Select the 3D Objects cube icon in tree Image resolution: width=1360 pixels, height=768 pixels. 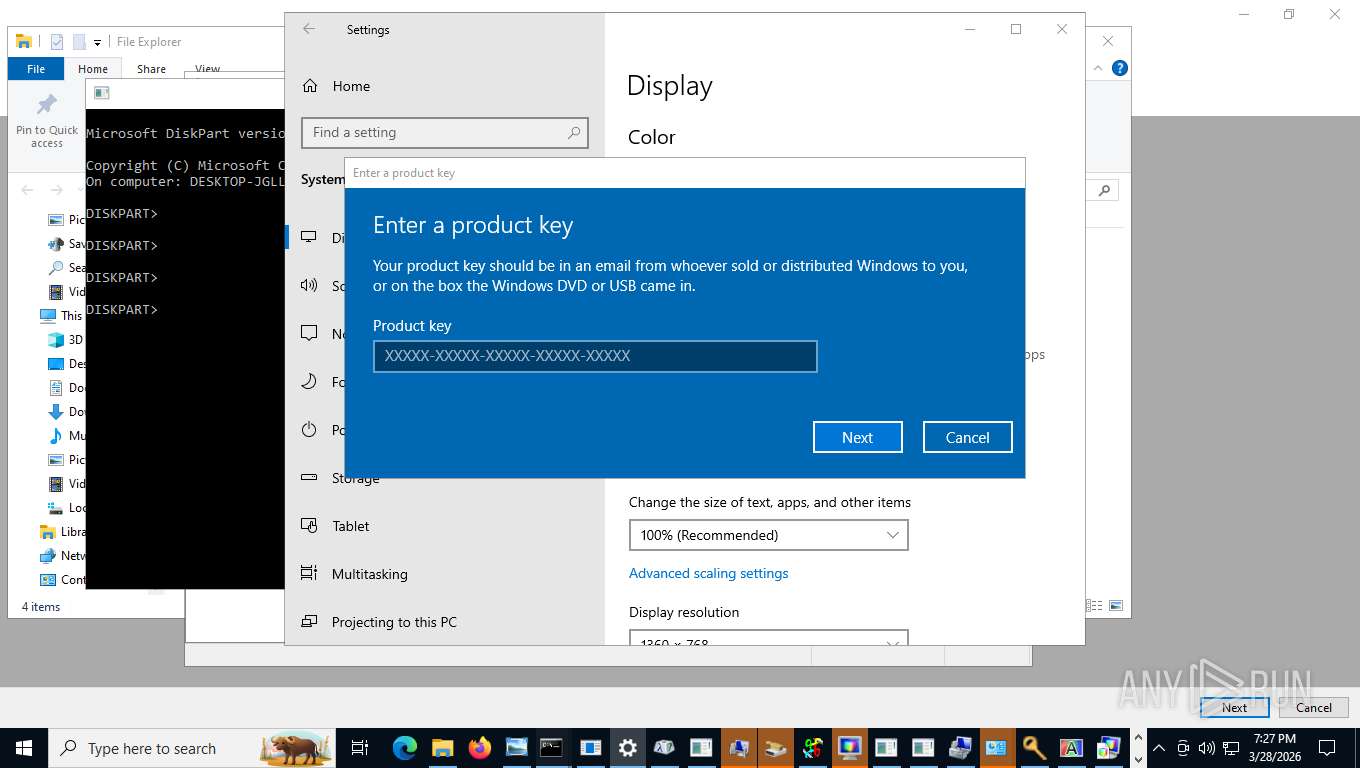point(56,340)
